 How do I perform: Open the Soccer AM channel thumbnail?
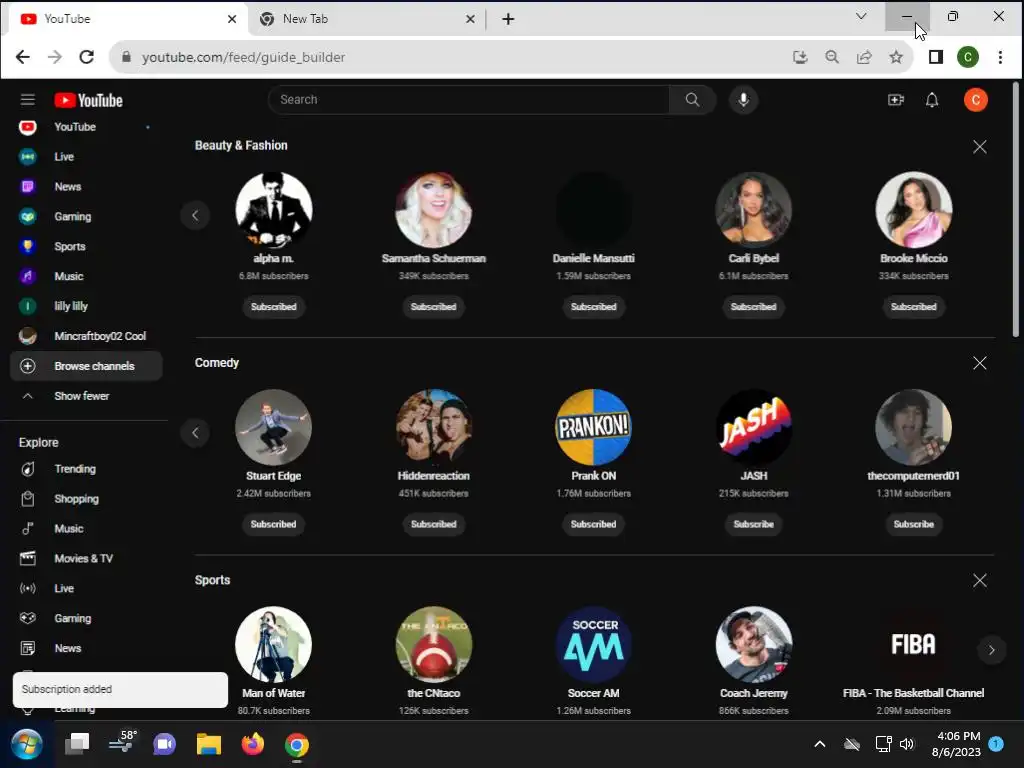tap(594, 645)
